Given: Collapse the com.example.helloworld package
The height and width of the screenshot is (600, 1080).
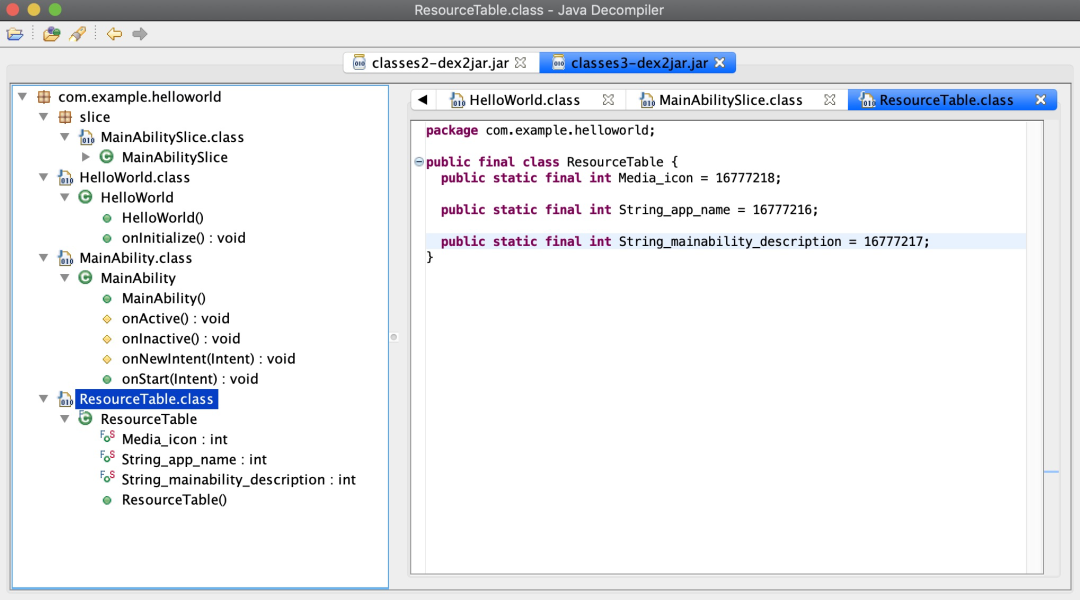Looking at the screenshot, I should 23,97.
